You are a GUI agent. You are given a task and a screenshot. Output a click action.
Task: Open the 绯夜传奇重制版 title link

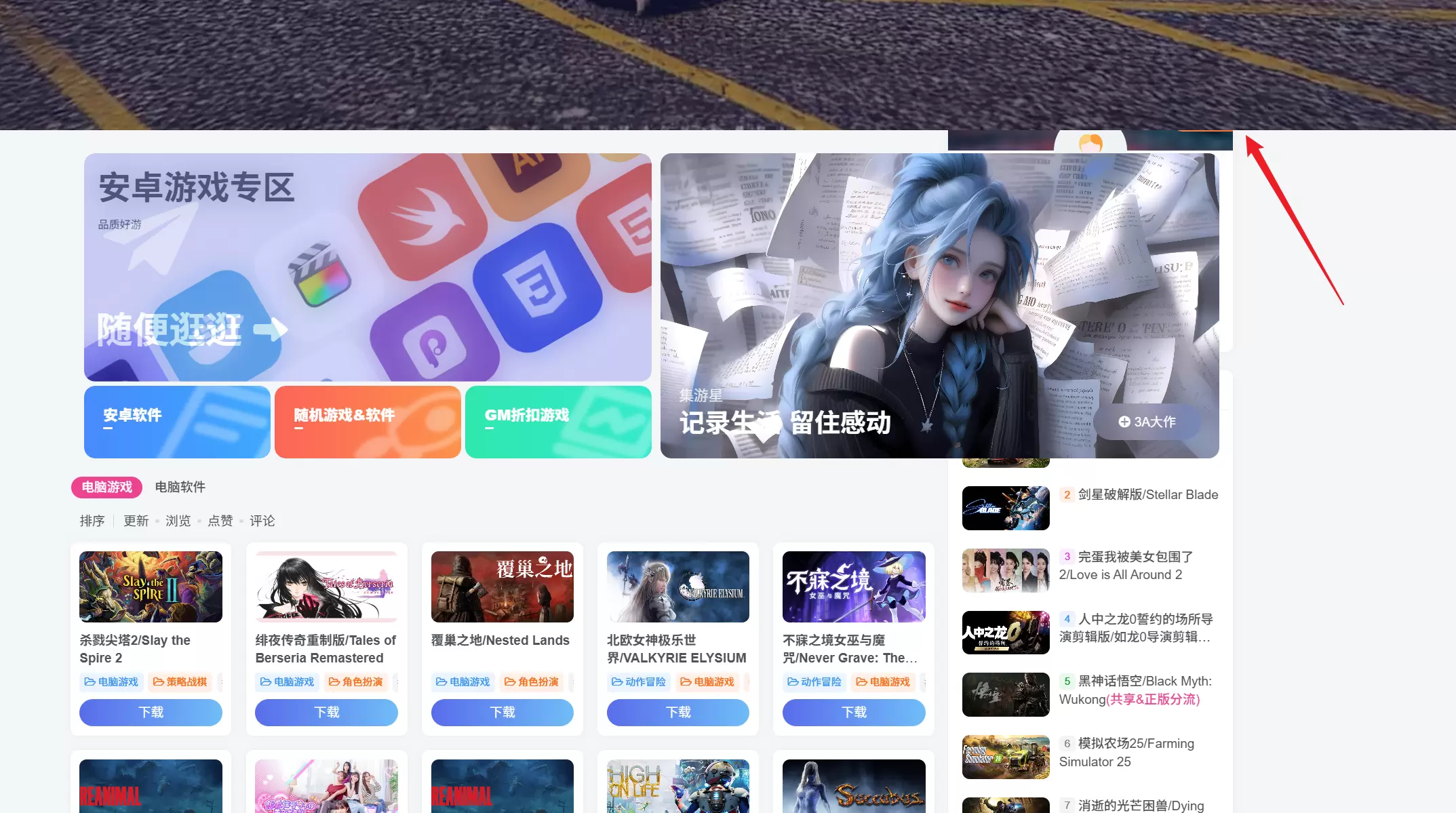[326, 649]
